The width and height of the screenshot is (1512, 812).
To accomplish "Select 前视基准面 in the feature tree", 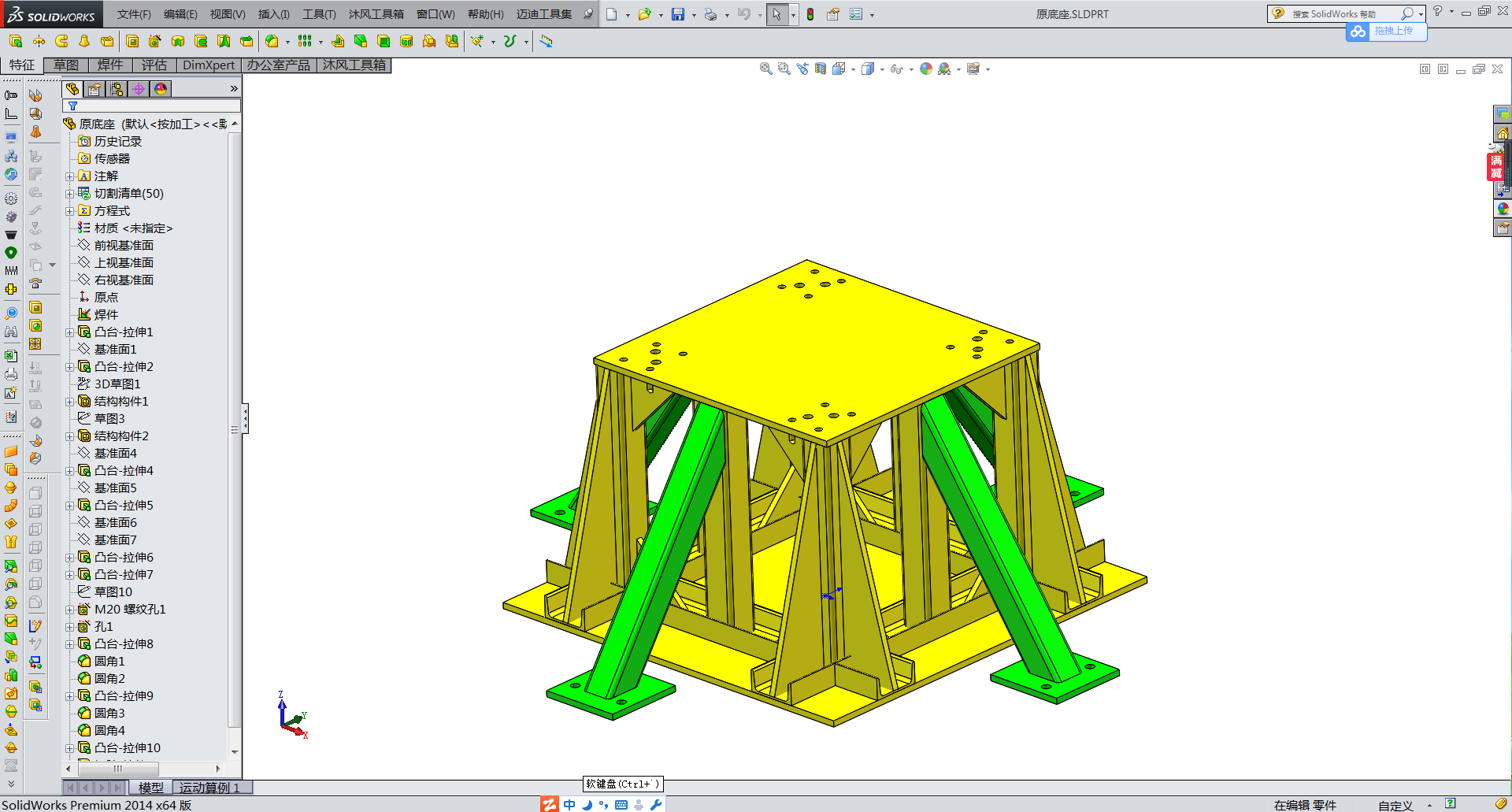I will (x=124, y=246).
